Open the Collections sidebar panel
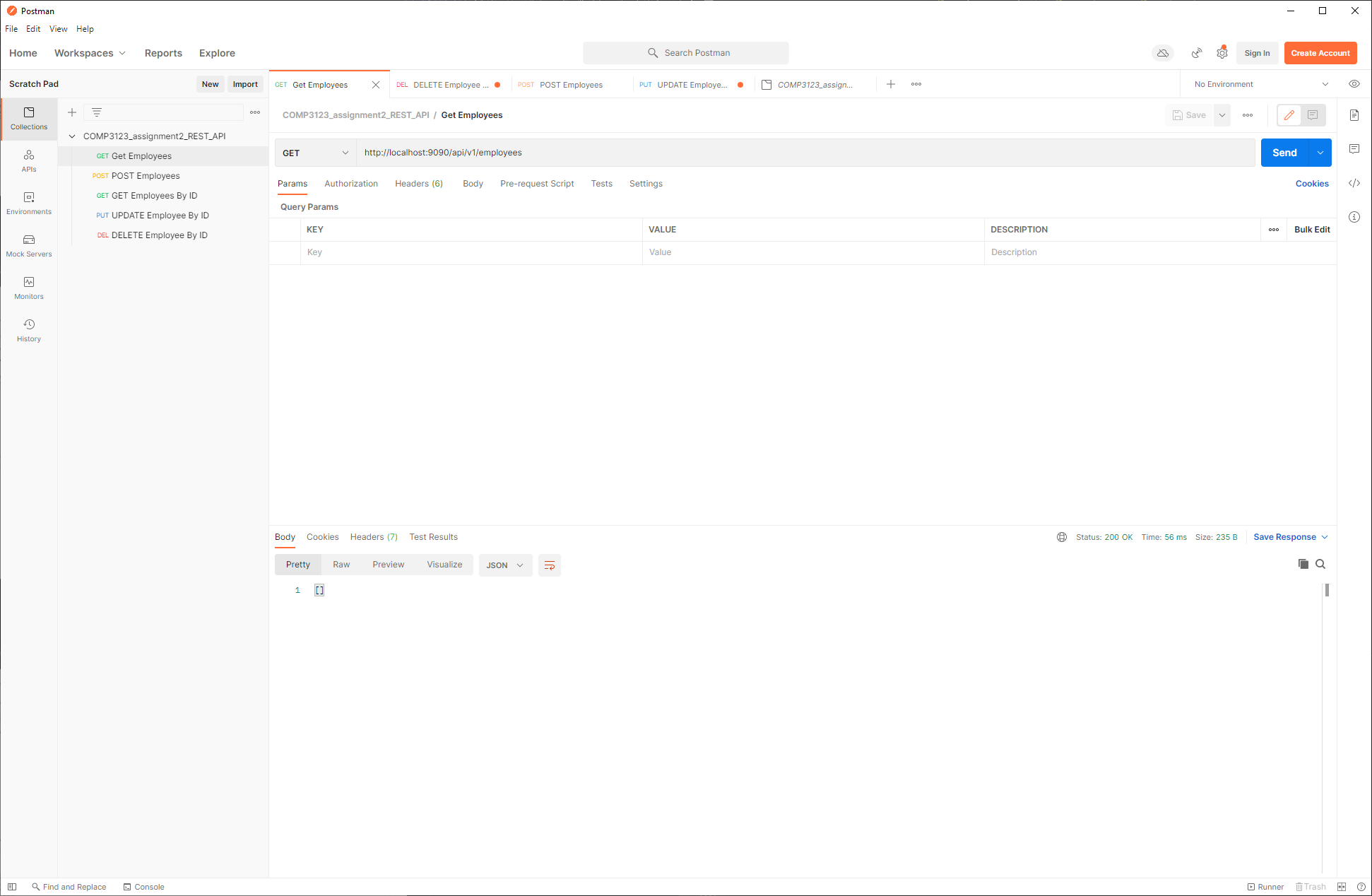Image resolution: width=1372 pixels, height=896 pixels. pyautogui.click(x=29, y=119)
